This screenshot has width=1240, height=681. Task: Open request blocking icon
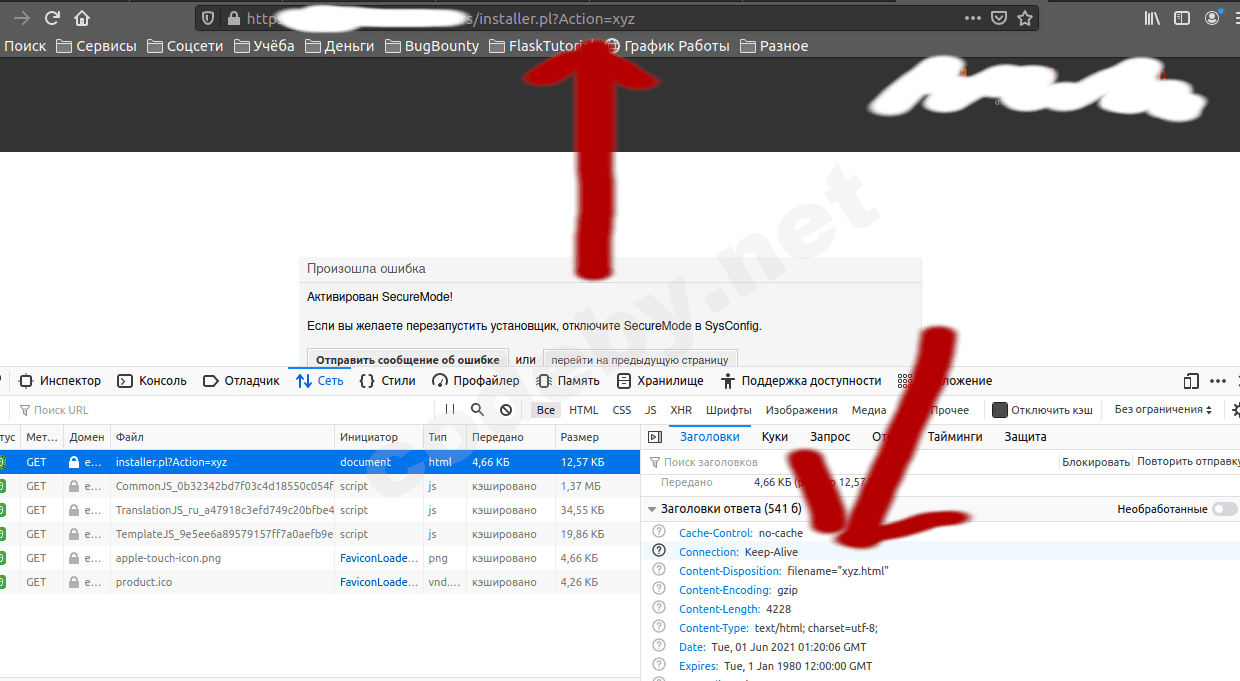tap(506, 410)
